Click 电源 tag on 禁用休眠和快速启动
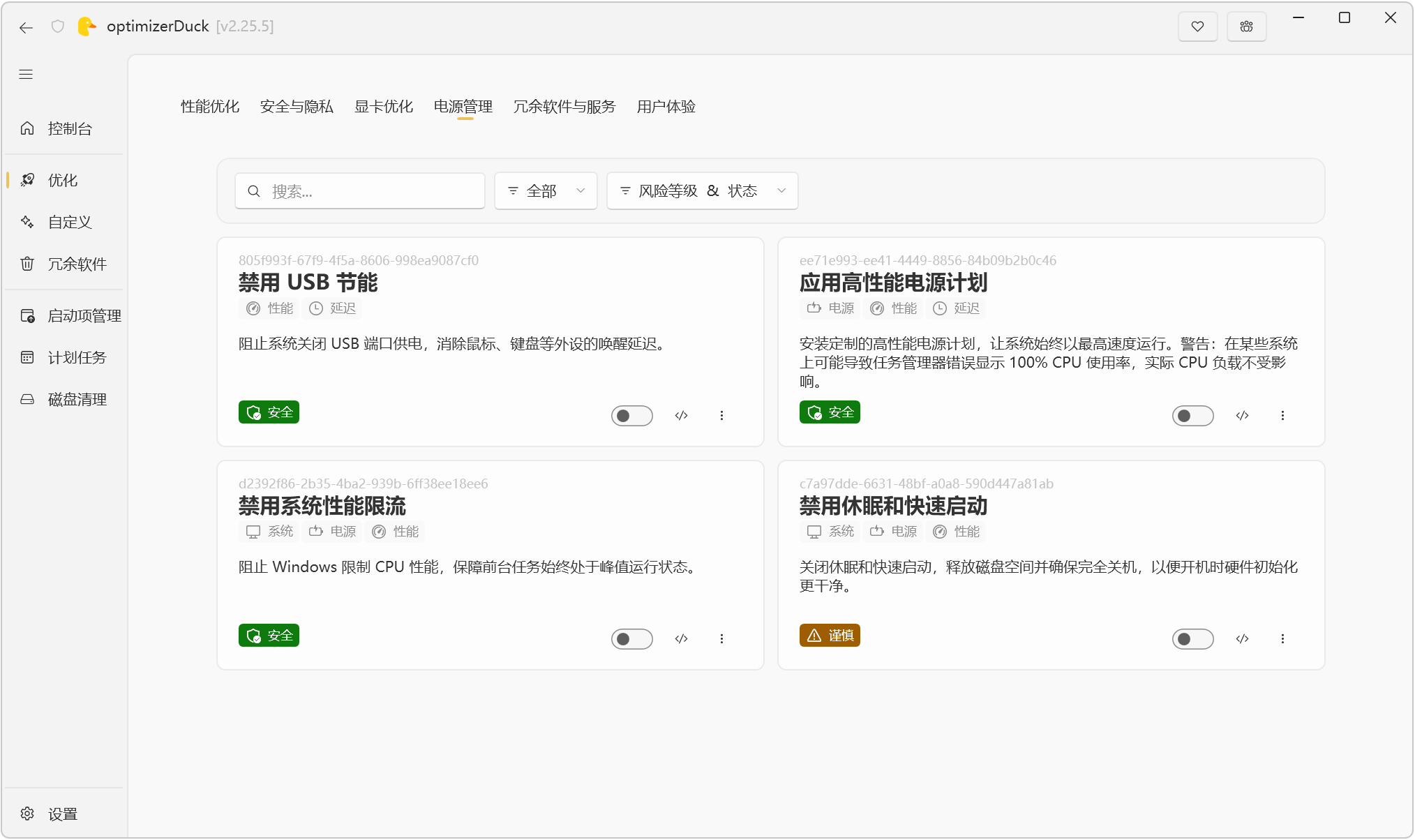 tap(893, 532)
